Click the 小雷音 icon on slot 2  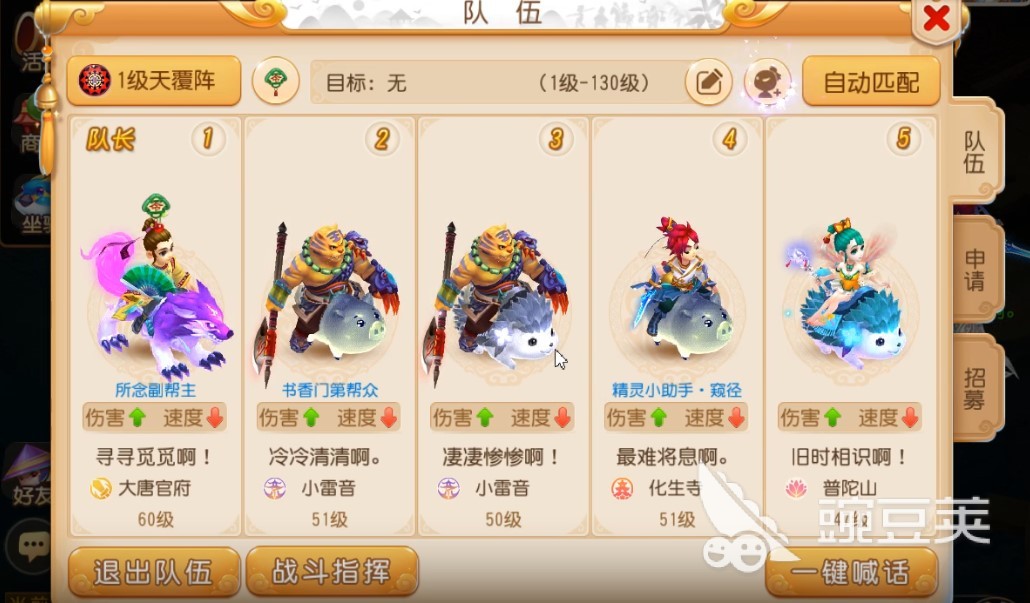click(274, 488)
